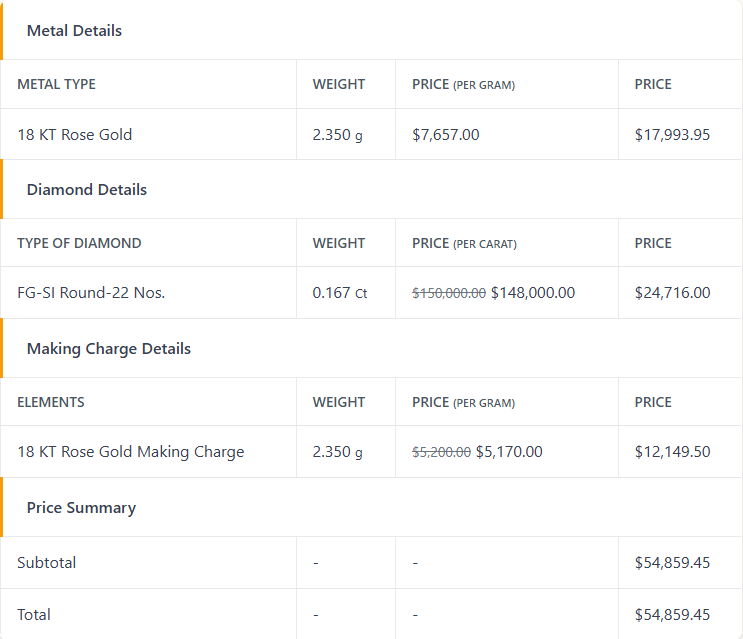Click the $12,149.50 making charge price
This screenshot has width=743, height=639.
[672, 452]
